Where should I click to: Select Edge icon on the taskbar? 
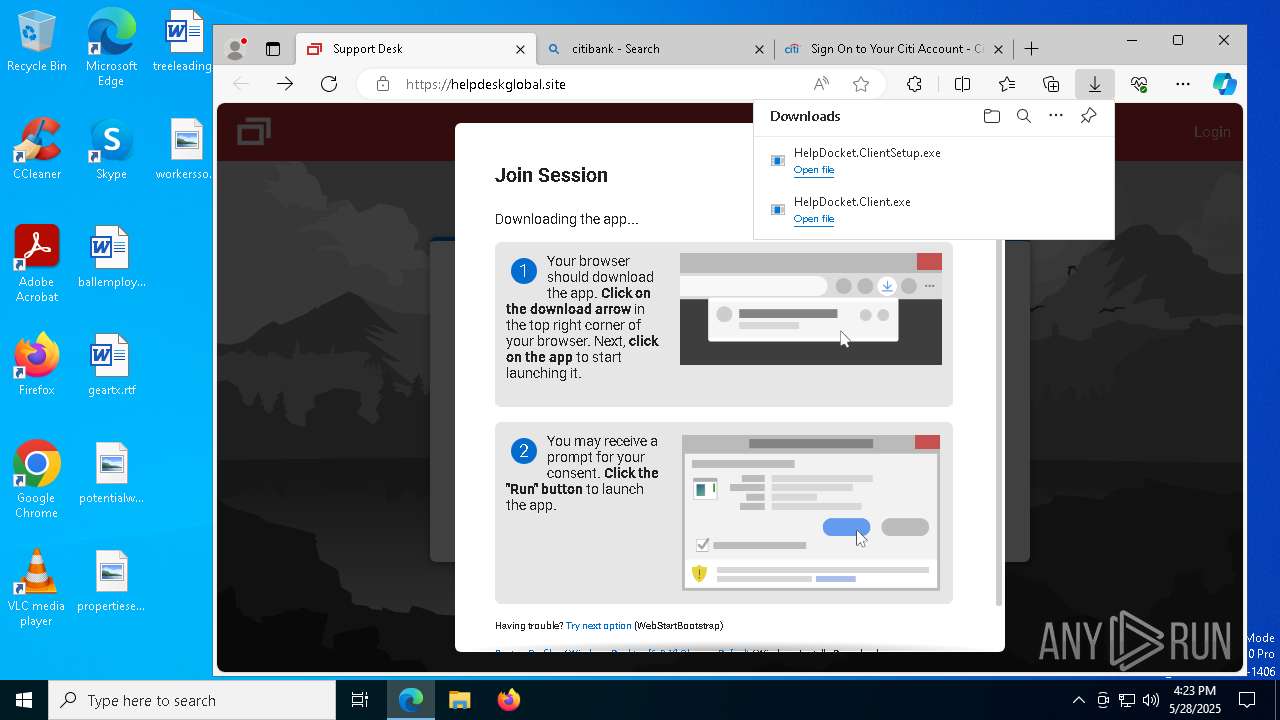point(411,700)
